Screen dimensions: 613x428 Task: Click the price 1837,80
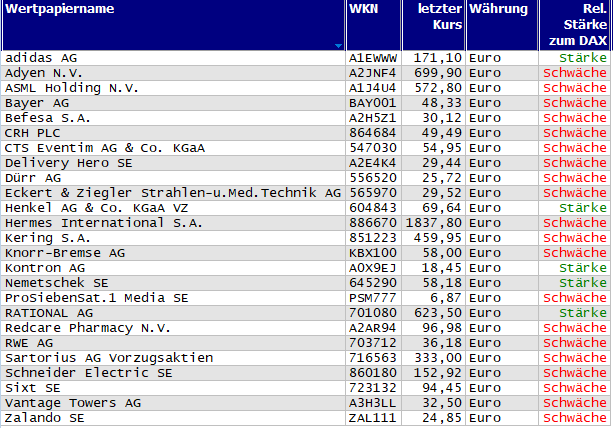434,223
